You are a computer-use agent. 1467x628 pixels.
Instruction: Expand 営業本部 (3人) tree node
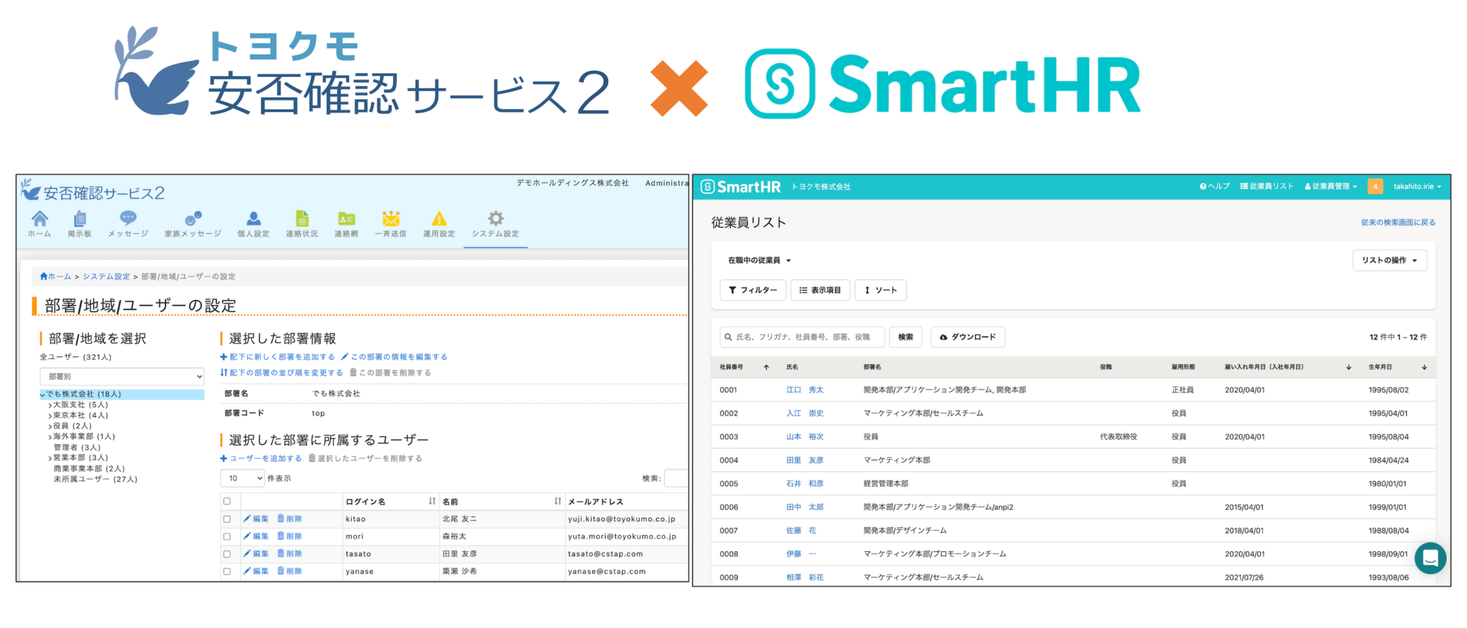pos(50,458)
